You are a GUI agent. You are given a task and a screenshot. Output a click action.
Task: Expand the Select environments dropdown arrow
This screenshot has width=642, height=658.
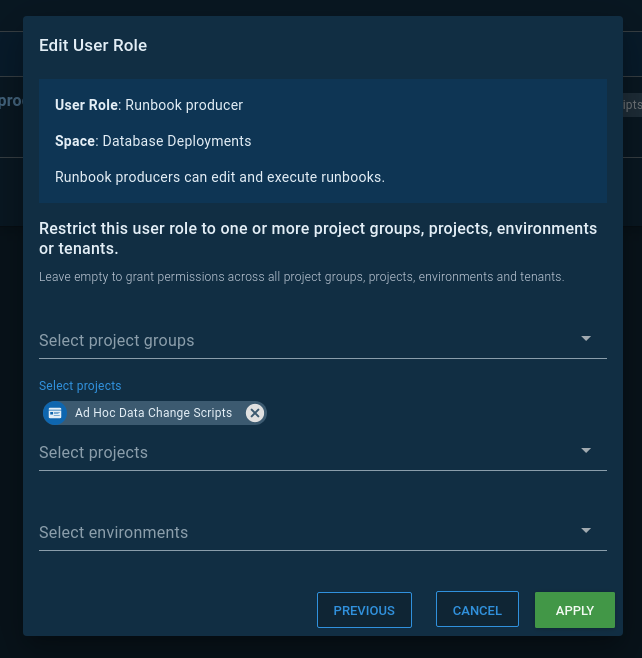pos(586,531)
